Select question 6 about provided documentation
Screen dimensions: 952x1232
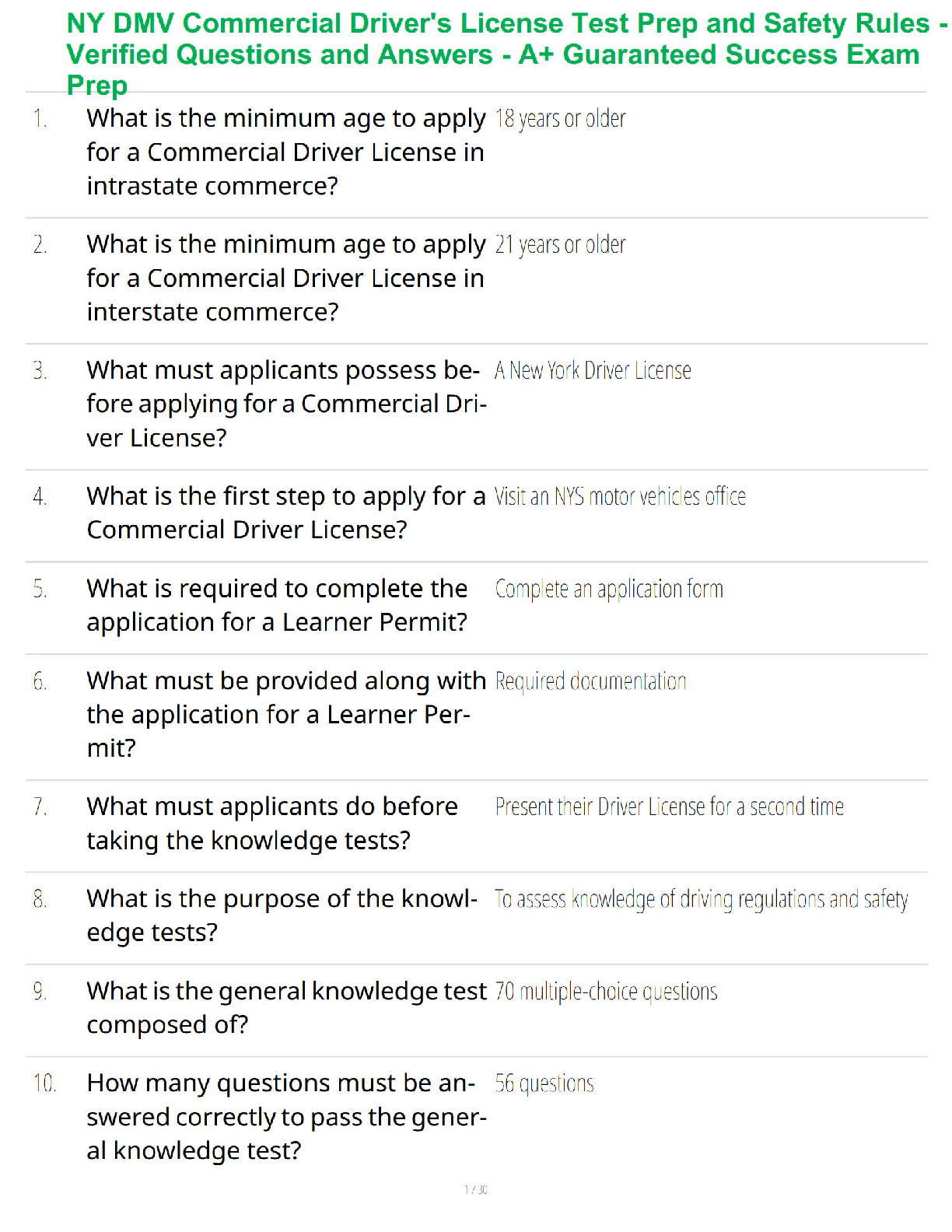point(286,715)
